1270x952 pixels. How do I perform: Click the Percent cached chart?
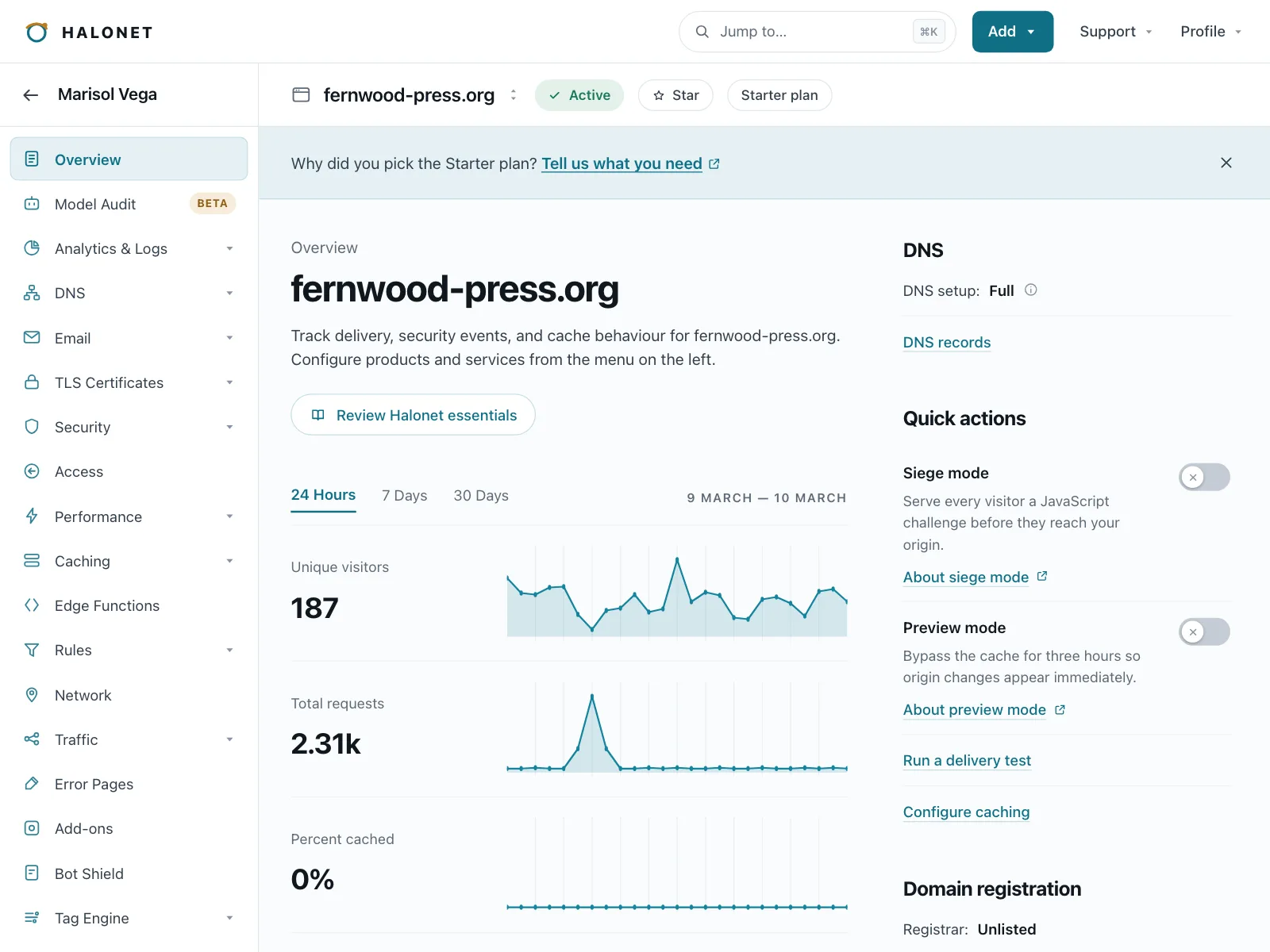pos(677,865)
